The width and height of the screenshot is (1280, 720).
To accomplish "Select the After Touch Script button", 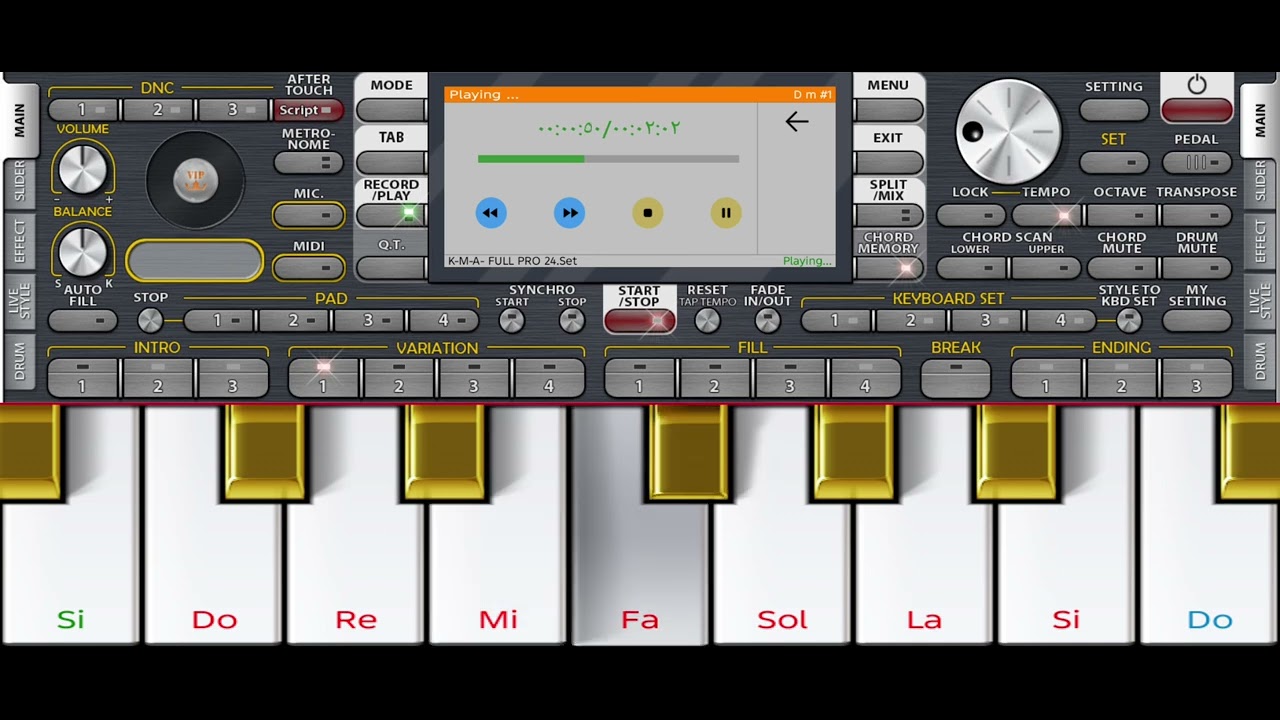I will click(308, 110).
